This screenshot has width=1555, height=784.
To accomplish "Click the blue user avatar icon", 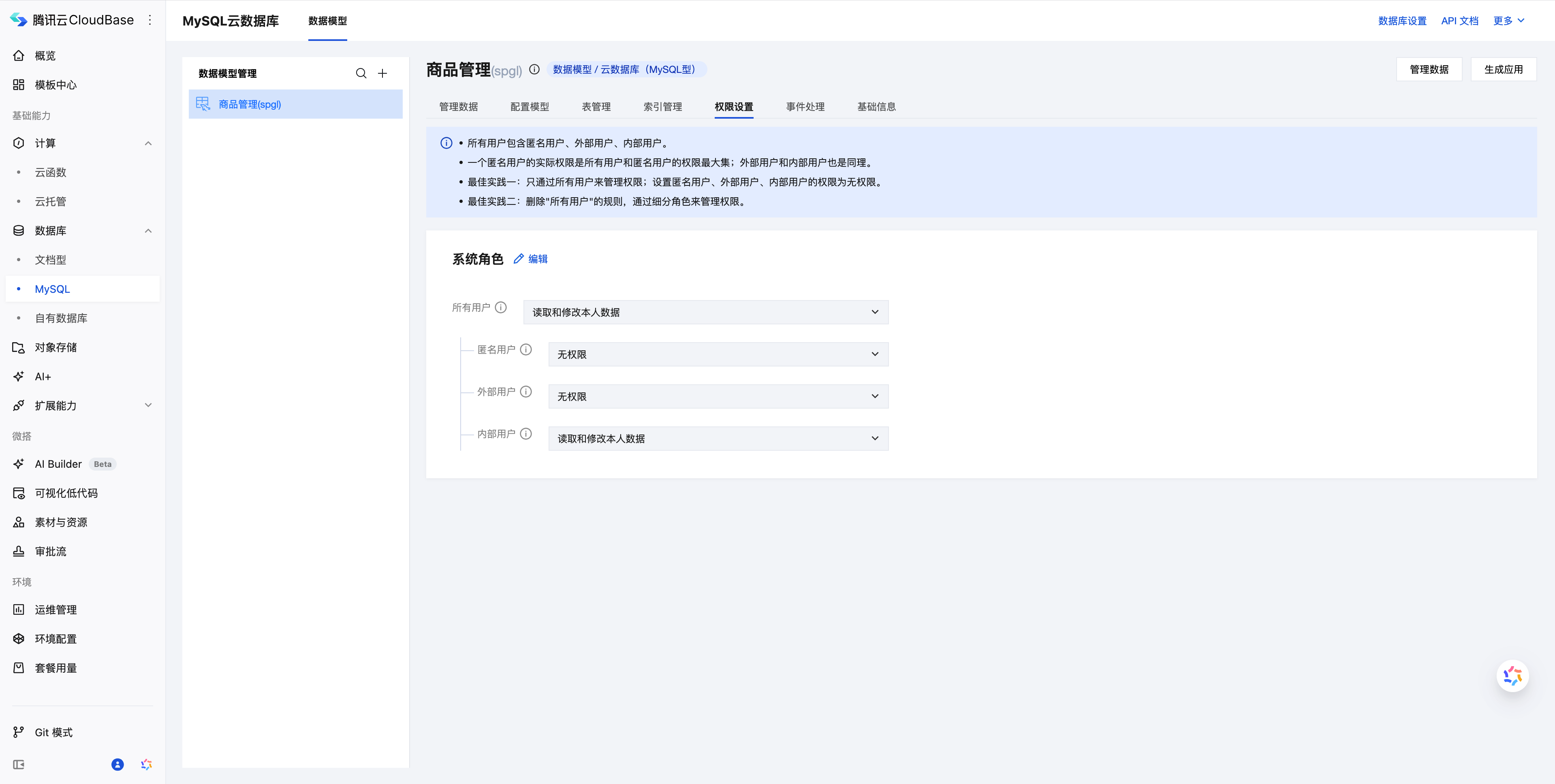I will [x=118, y=765].
